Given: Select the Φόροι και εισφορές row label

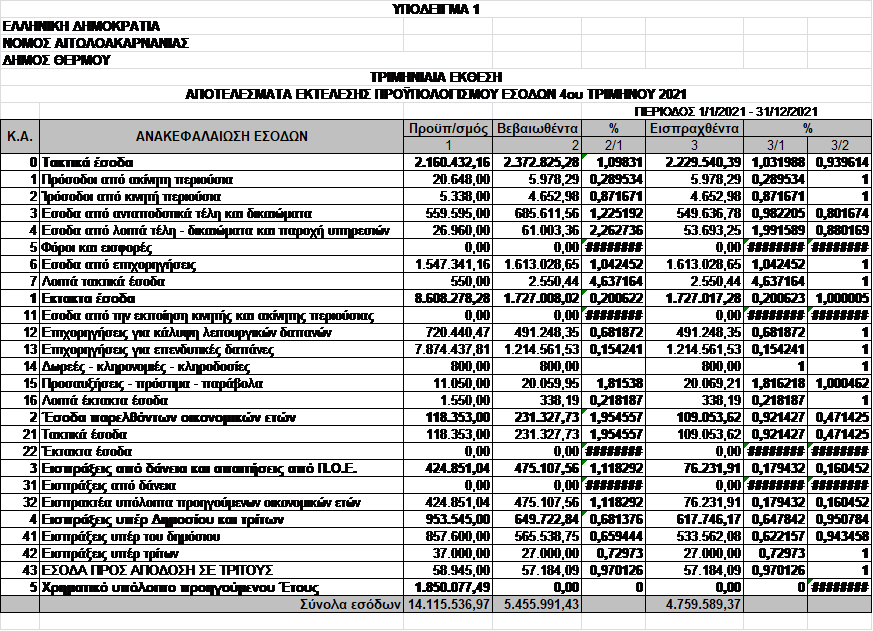Looking at the screenshot, I should (x=97, y=246).
